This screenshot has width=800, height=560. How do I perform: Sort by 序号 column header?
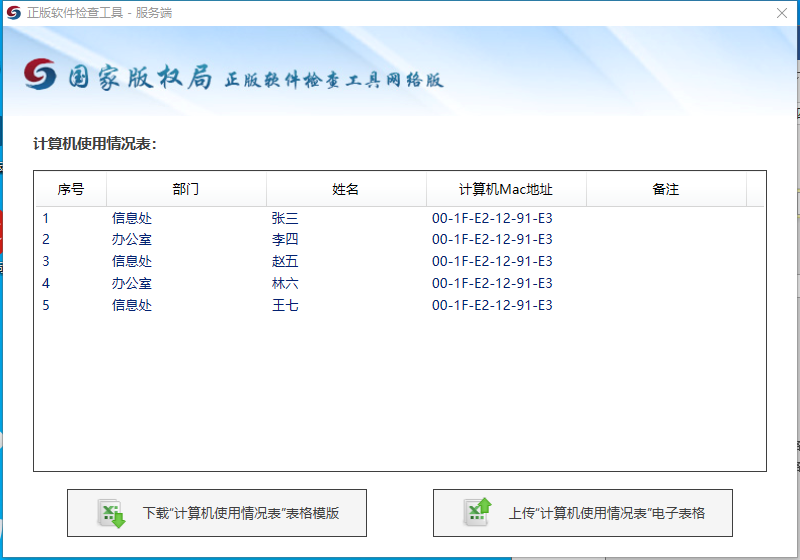(71, 189)
